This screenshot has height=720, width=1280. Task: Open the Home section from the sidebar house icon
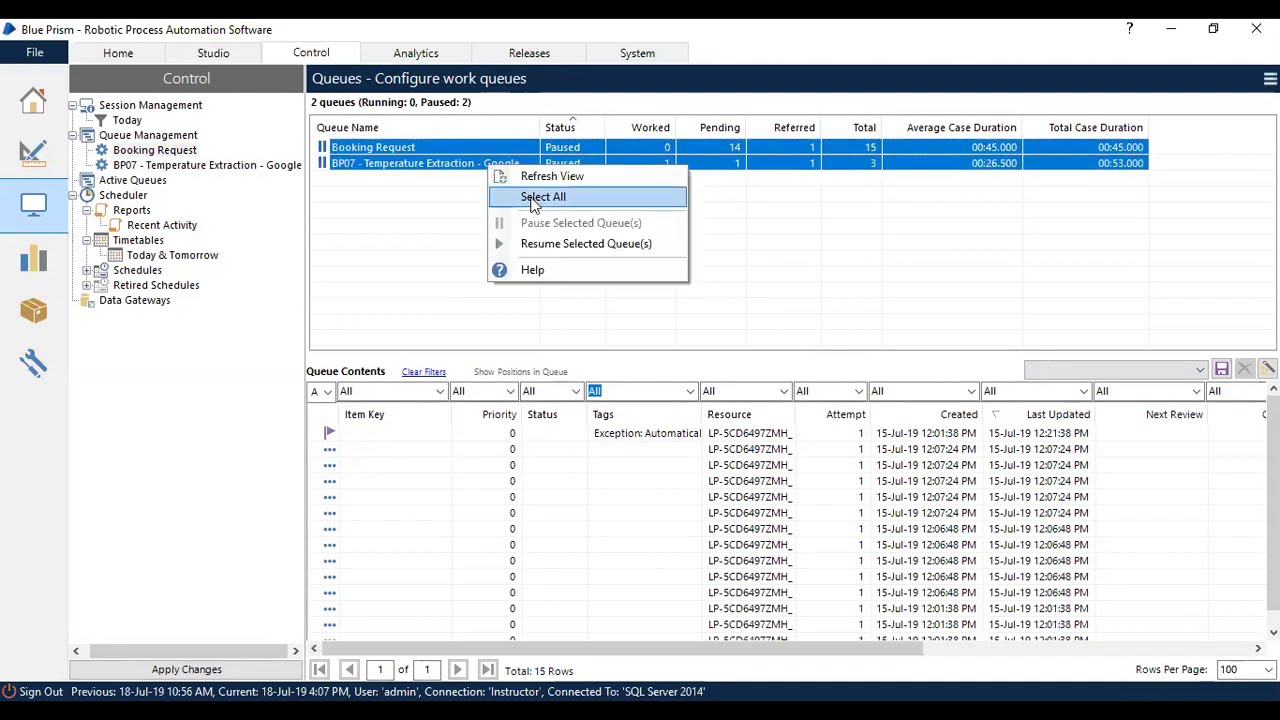click(33, 100)
